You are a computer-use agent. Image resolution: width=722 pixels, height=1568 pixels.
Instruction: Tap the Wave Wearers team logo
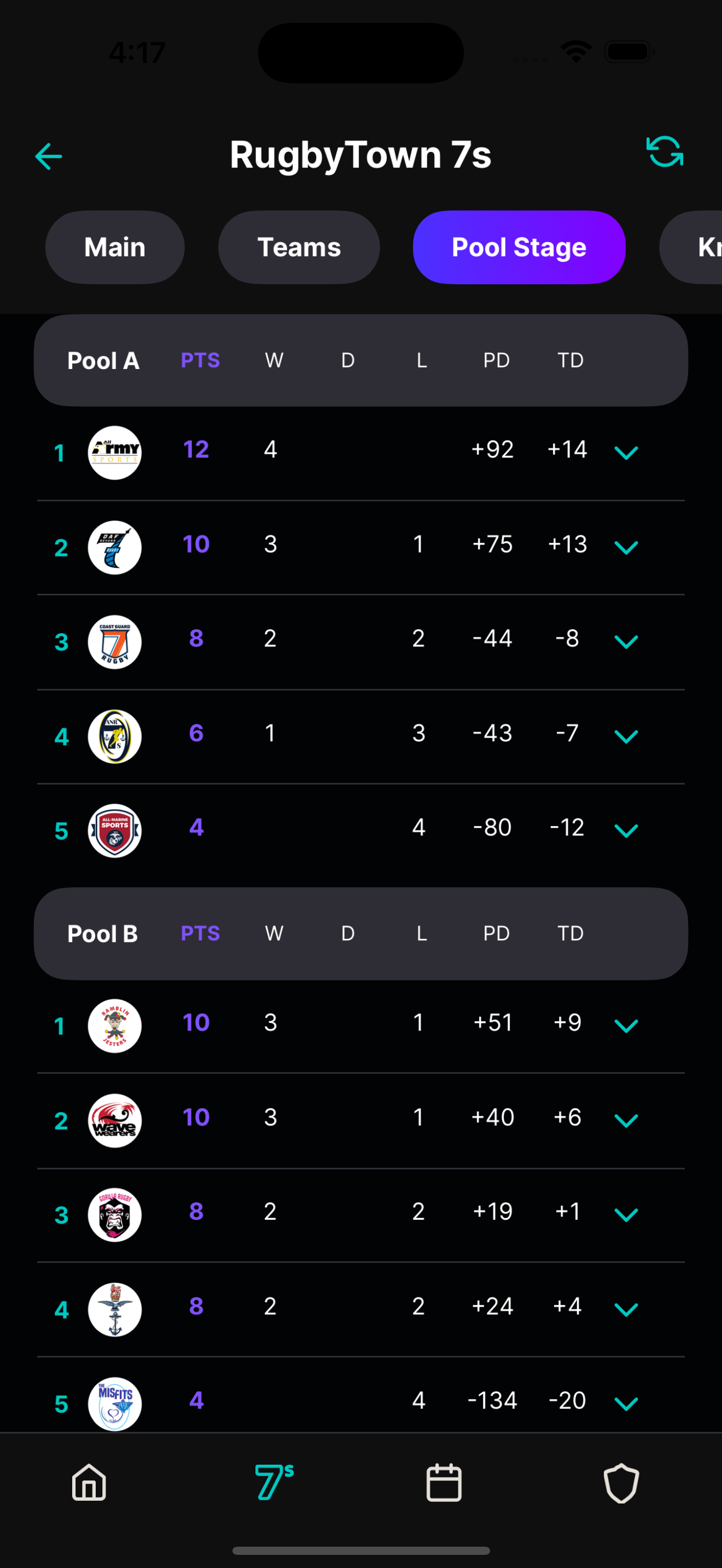[x=115, y=1121]
